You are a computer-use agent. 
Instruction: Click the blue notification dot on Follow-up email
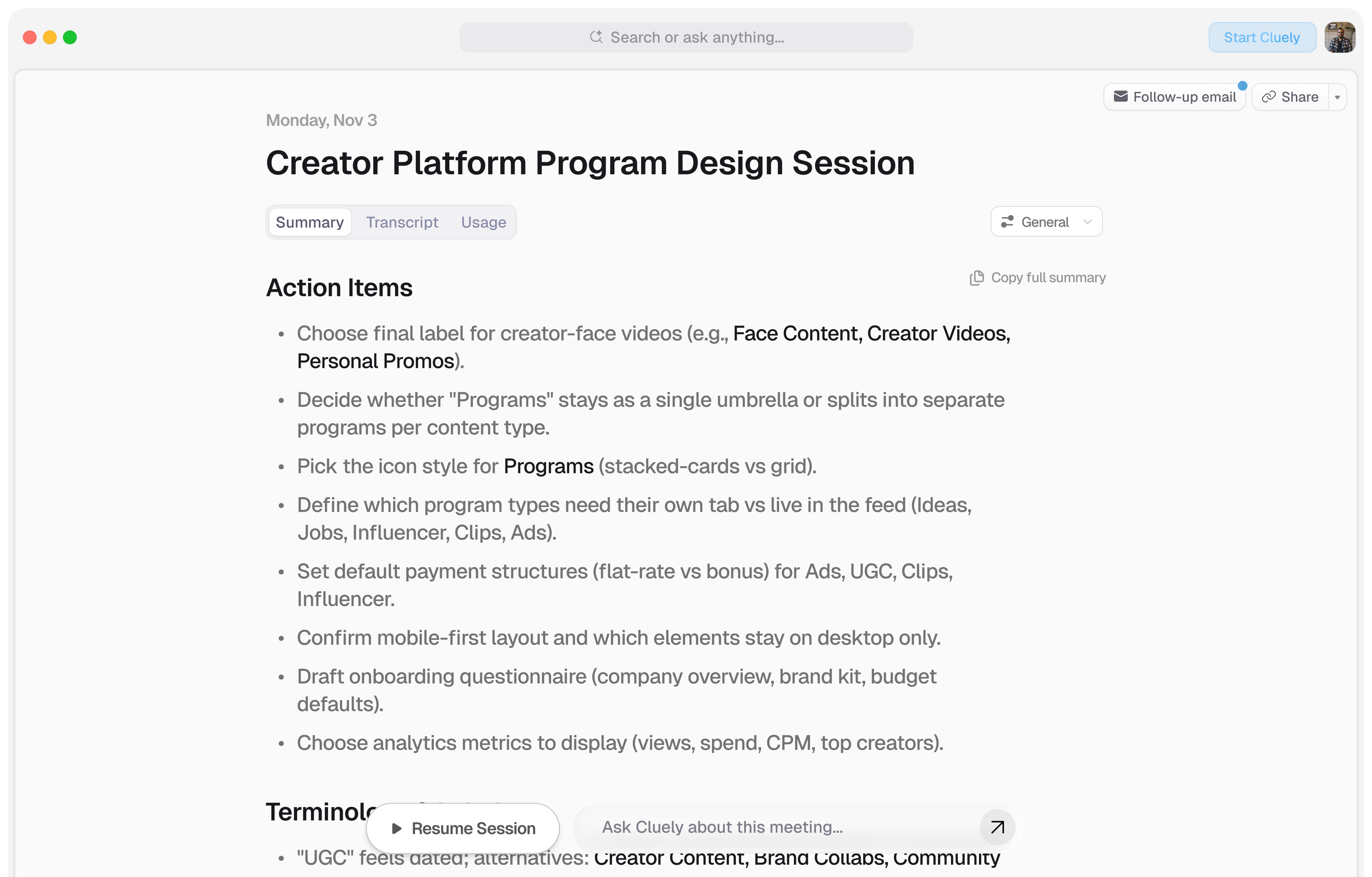click(x=1242, y=86)
